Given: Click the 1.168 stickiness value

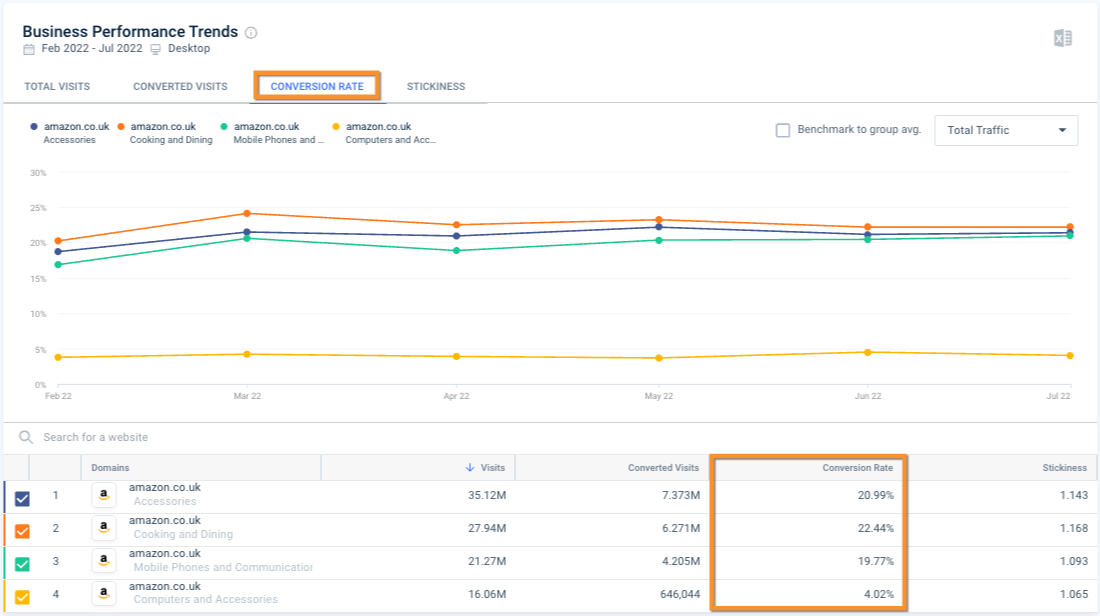Looking at the screenshot, I should point(1074,528).
